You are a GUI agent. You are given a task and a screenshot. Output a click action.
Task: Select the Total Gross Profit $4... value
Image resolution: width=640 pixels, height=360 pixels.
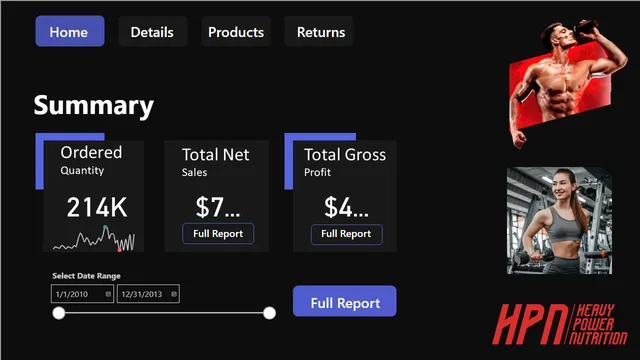coord(346,207)
